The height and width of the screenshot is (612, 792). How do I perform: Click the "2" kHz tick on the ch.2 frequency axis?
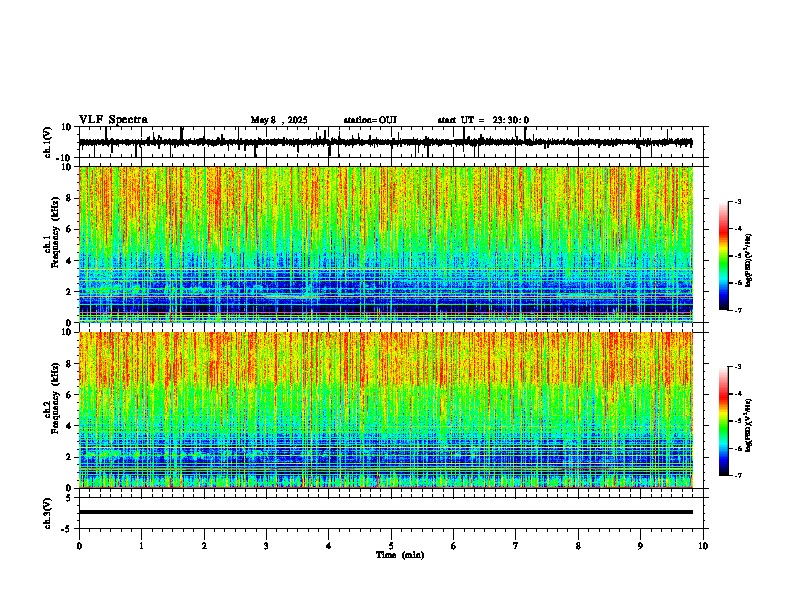pos(69,457)
